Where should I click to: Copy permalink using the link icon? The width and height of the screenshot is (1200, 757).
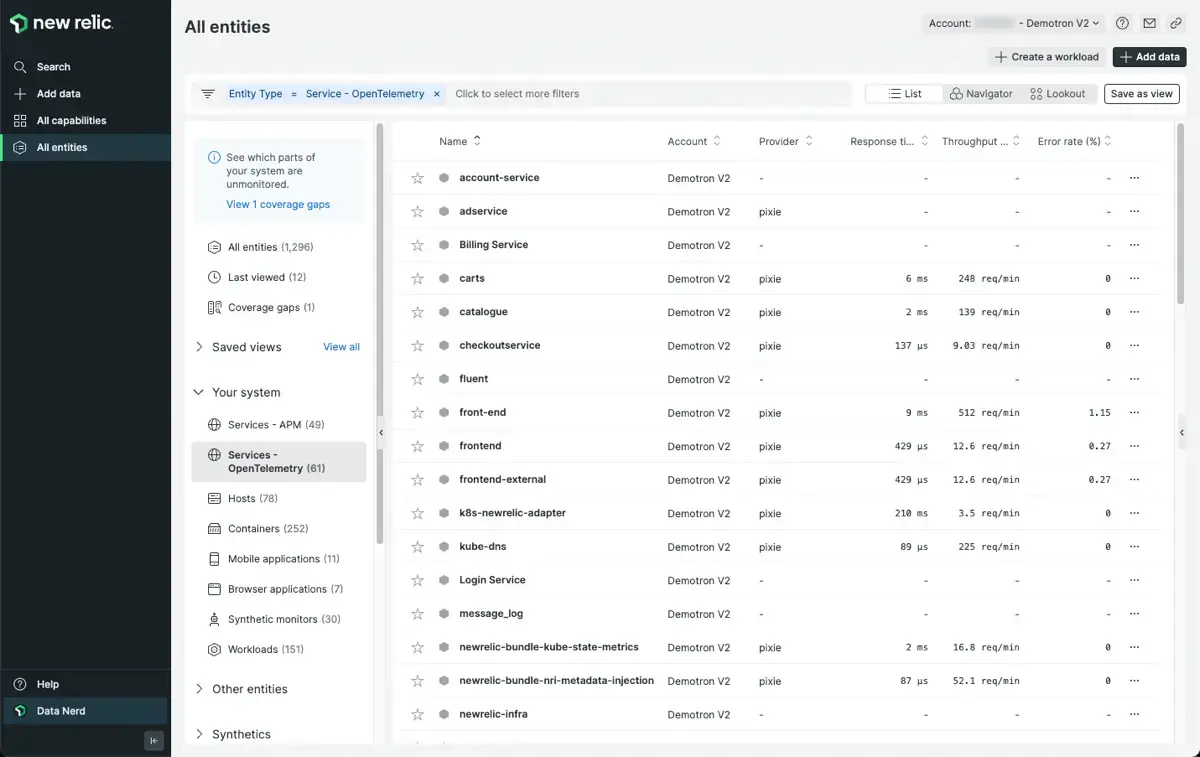[x=1176, y=23]
